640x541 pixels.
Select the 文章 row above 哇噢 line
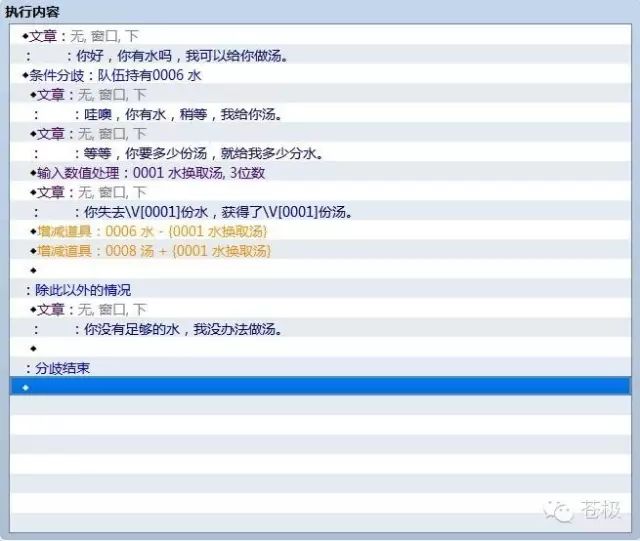[x=320, y=94]
